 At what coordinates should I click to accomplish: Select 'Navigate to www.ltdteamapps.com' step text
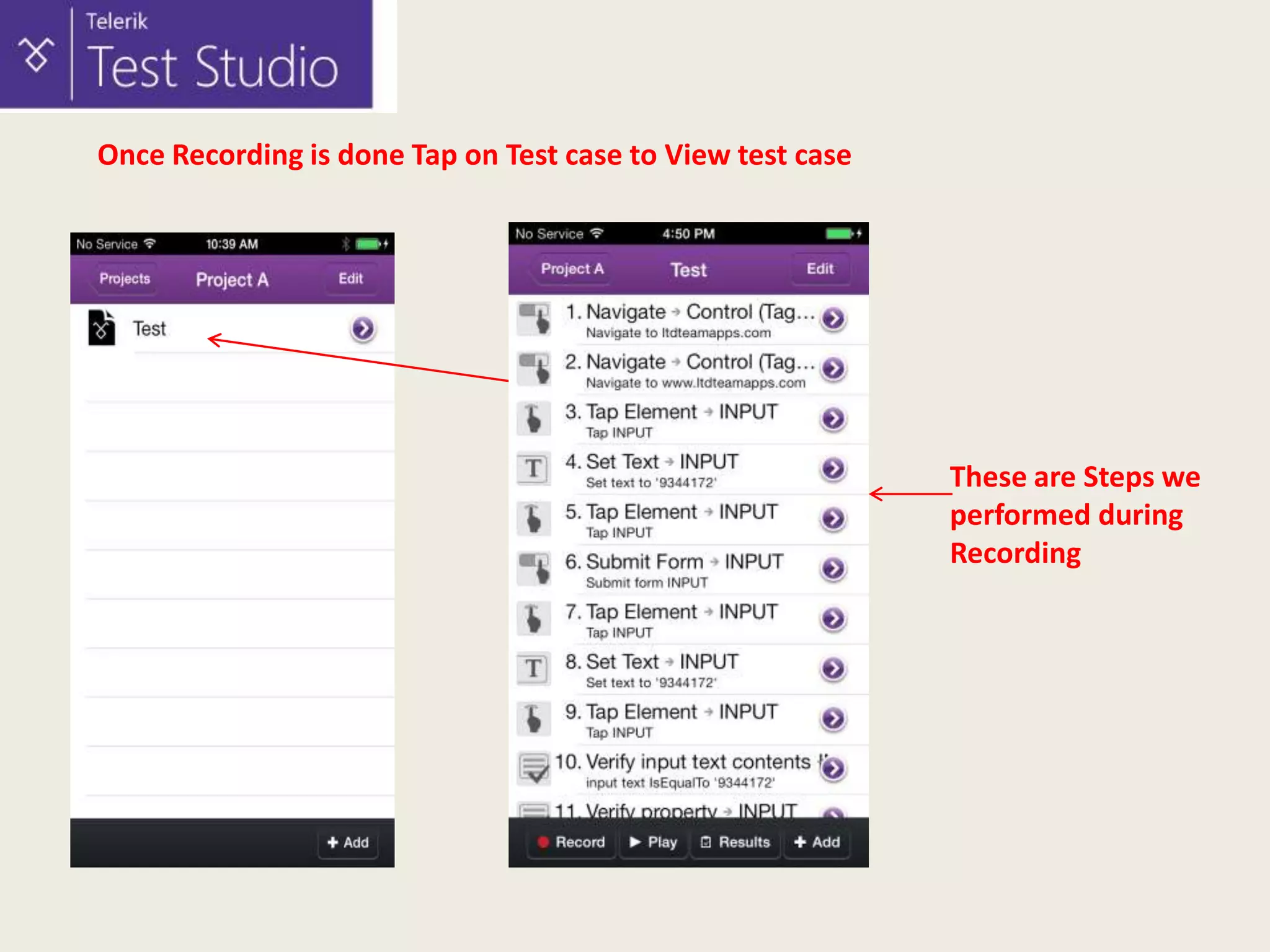tap(696, 383)
